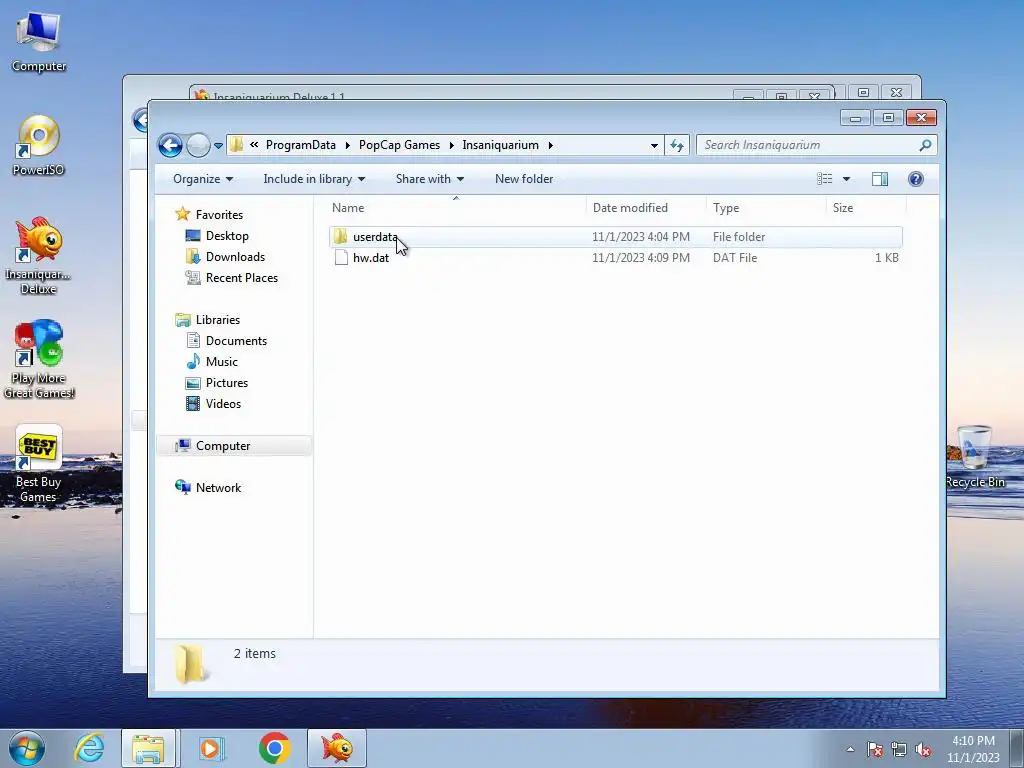Select Desktop in the navigation pane
The image size is (1024, 768).
pos(227,236)
